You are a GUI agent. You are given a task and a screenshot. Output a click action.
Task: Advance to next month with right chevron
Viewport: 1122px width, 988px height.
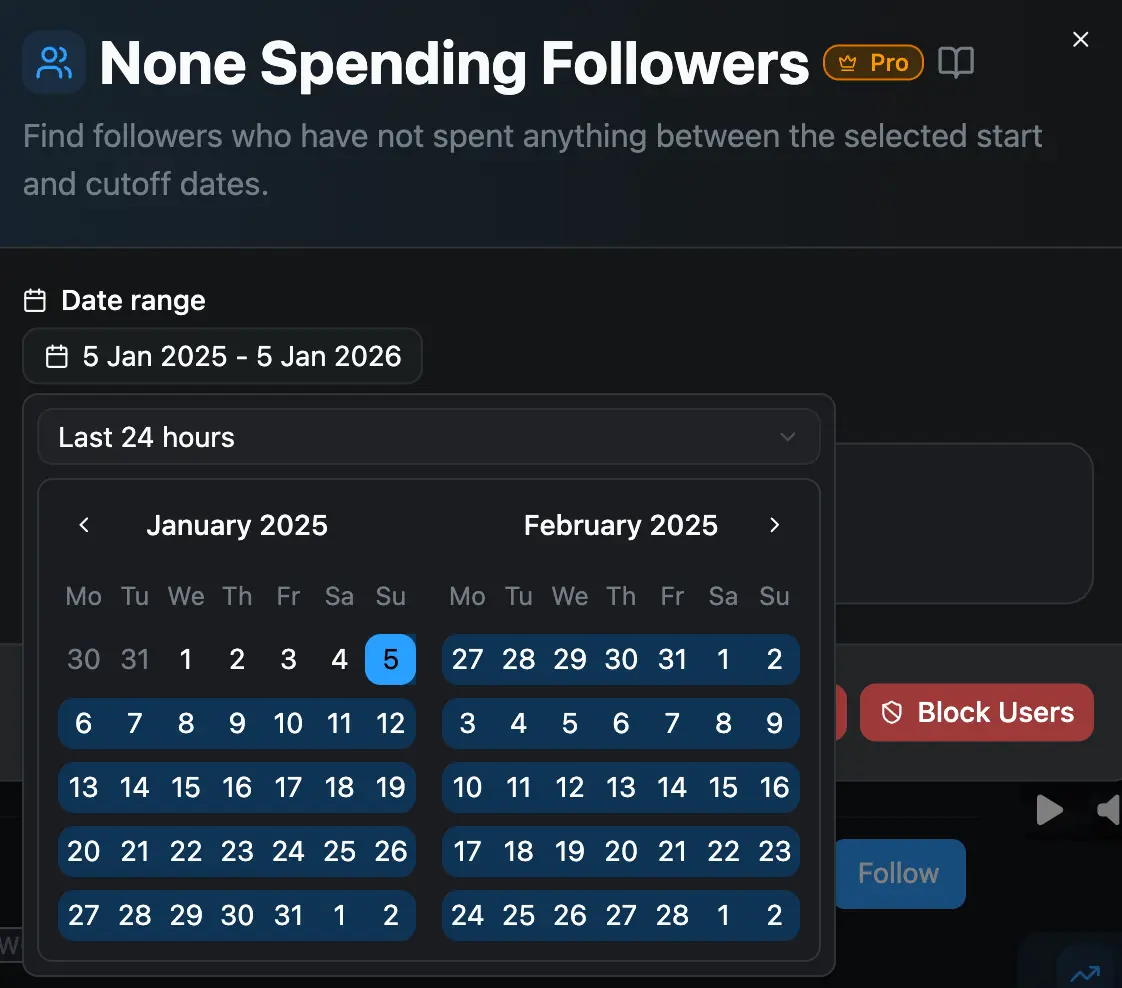pos(774,524)
